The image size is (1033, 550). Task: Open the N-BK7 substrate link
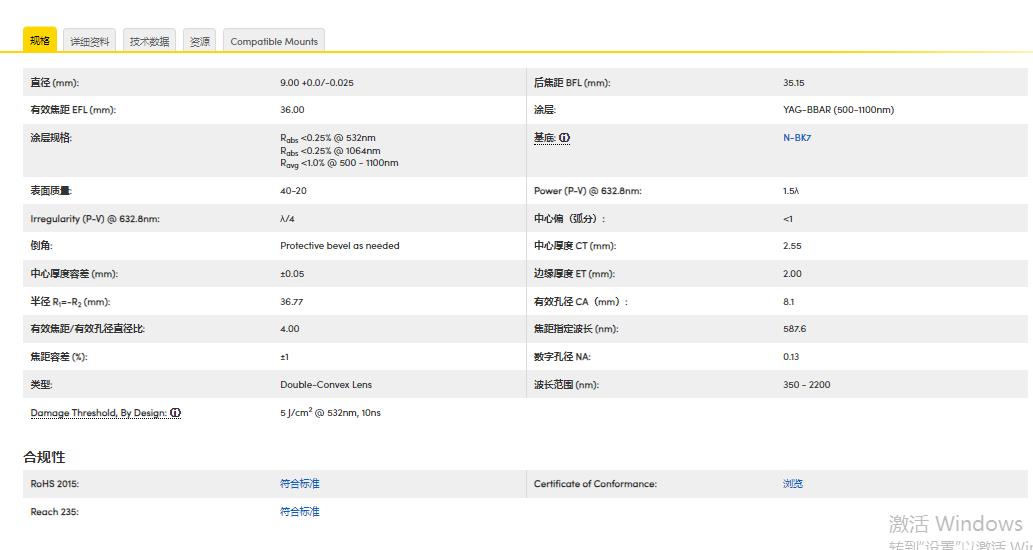click(x=797, y=138)
